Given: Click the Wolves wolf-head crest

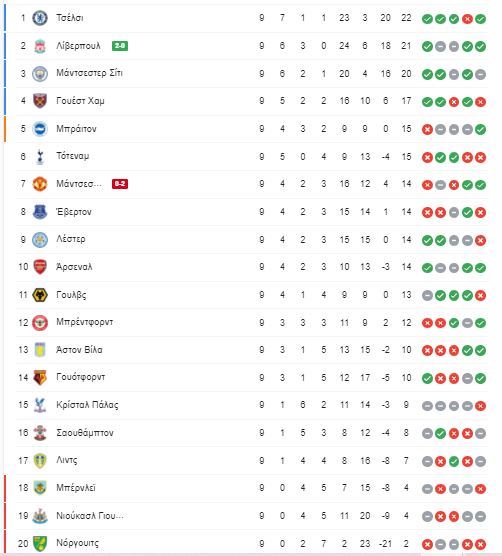Looking at the screenshot, I should tap(40, 295).
